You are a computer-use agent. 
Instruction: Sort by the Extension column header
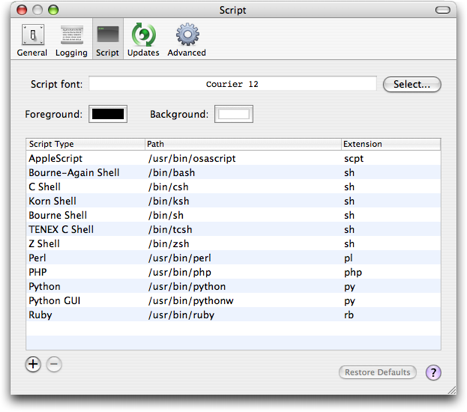point(391,144)
